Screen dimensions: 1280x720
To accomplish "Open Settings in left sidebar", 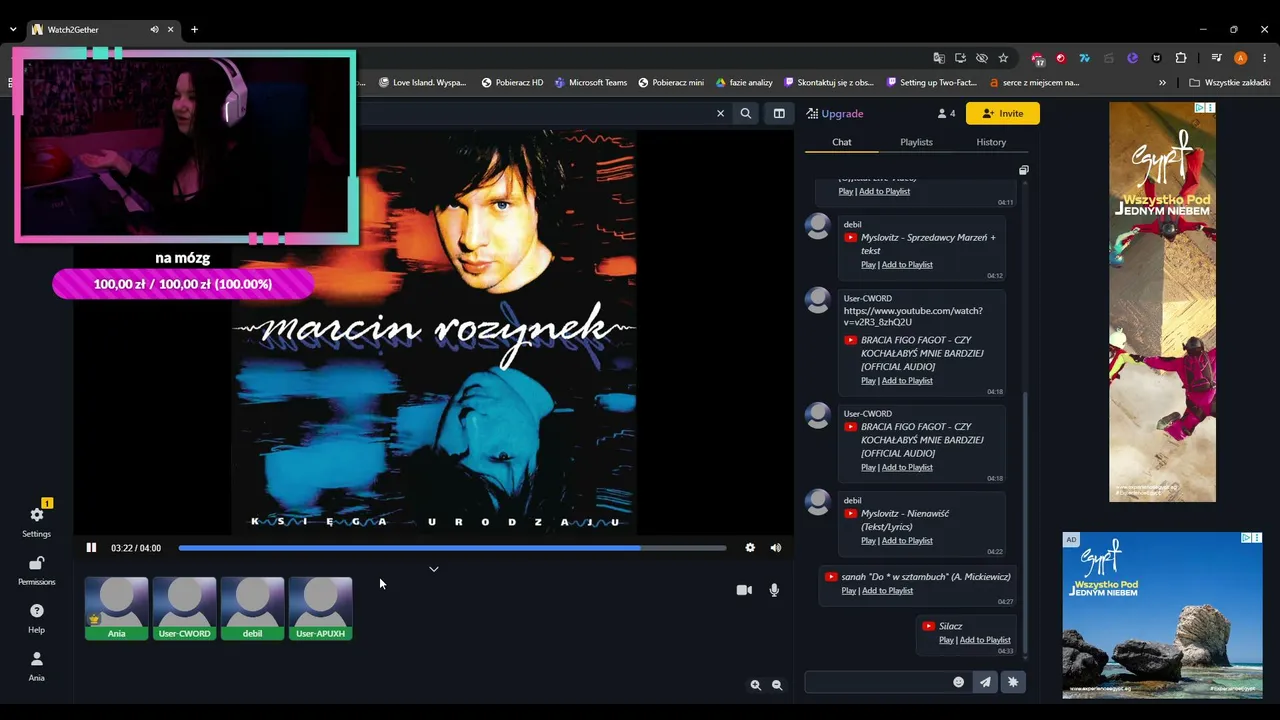I will [37, 520].
